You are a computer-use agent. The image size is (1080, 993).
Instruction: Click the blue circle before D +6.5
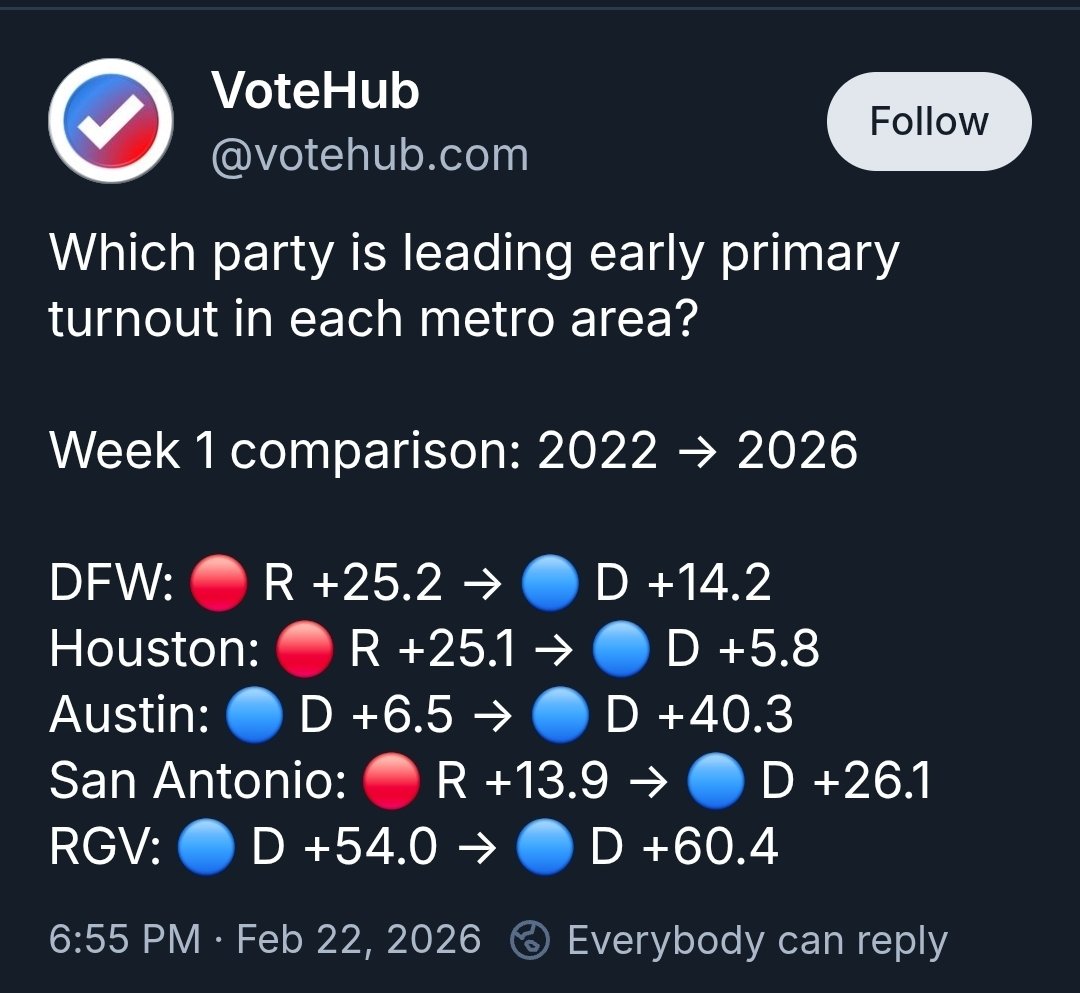[x=254, y=716]
